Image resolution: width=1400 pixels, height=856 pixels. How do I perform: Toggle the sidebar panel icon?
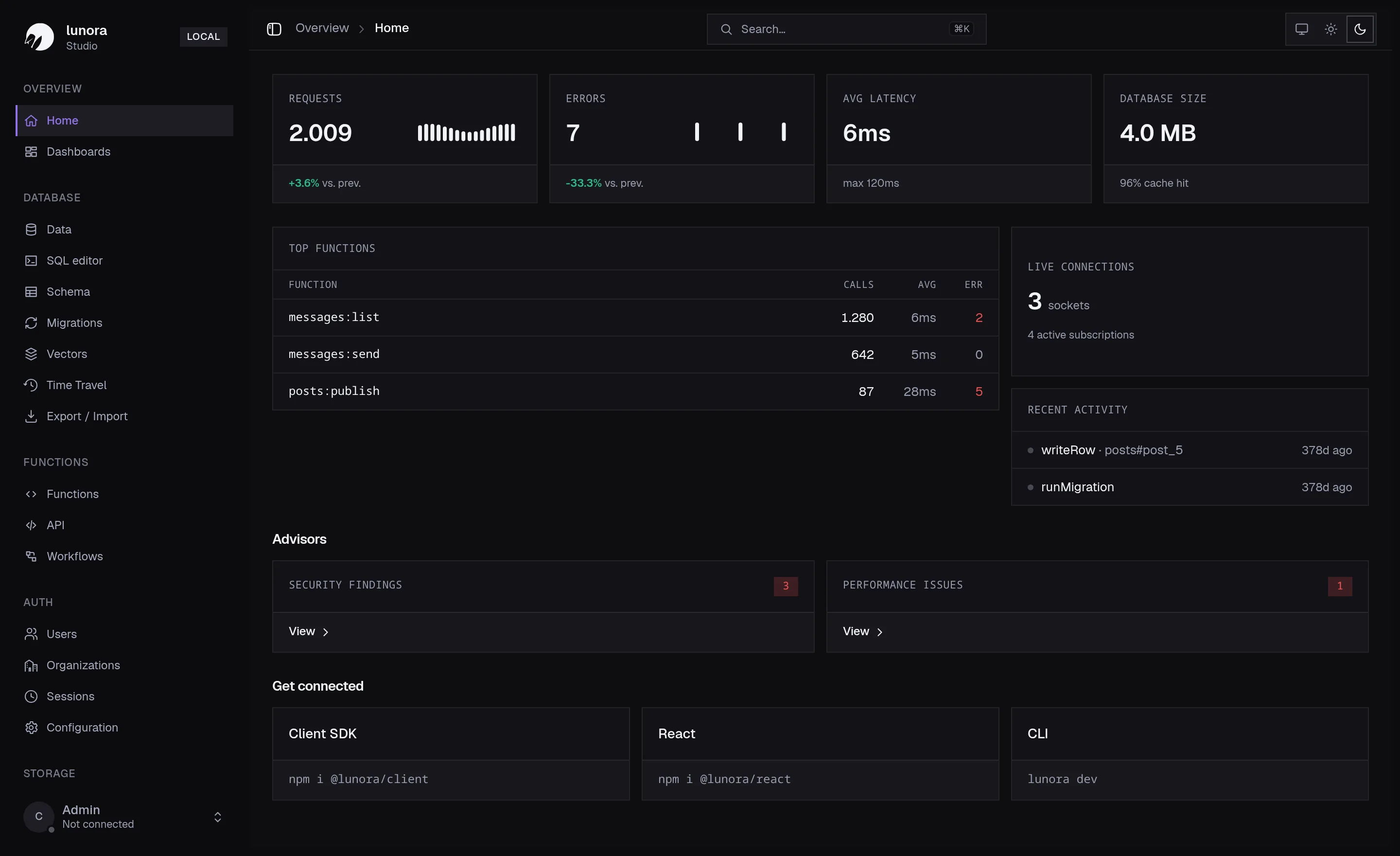275,28
